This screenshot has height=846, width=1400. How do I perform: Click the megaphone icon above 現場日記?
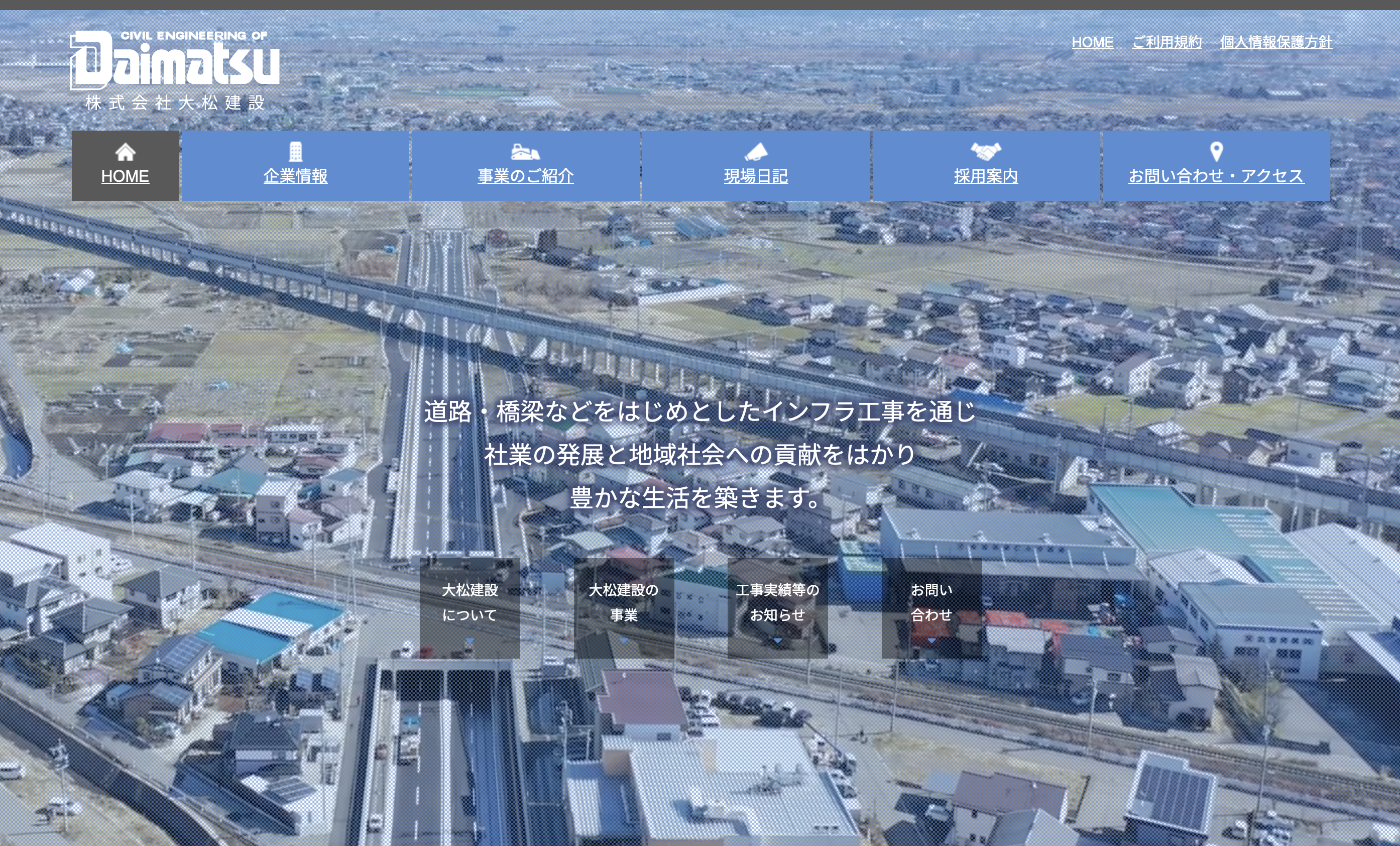pos(756,152)
